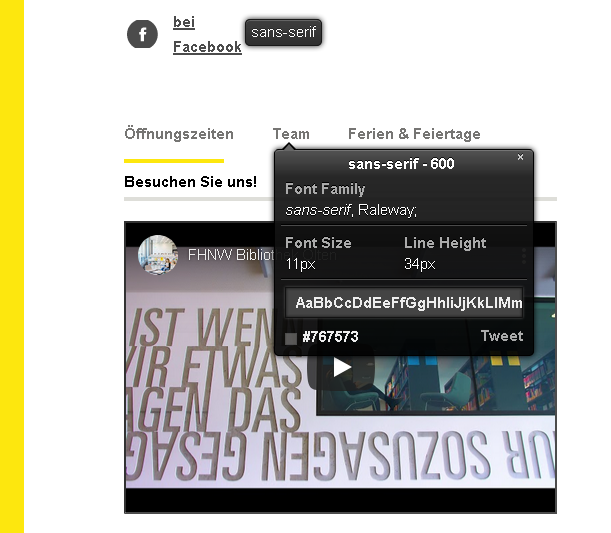Click the FHNW Bibliothek channel avatar
This screenshot has height=533, width=611.
point(158,255)
